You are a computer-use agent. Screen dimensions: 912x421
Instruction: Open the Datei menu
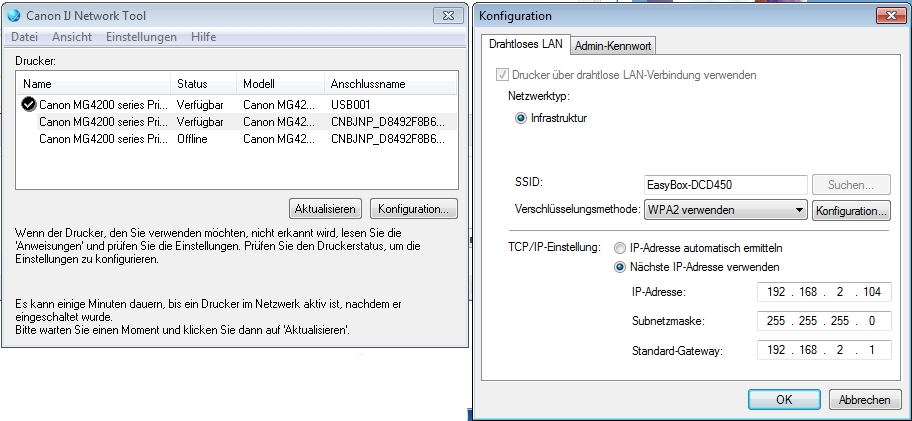point(24,37)
